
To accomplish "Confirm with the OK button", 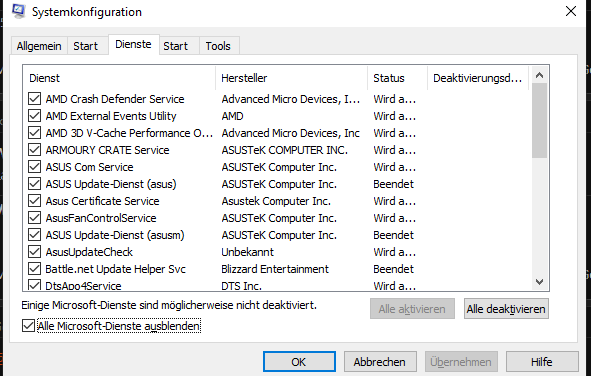I will point(299,362).
